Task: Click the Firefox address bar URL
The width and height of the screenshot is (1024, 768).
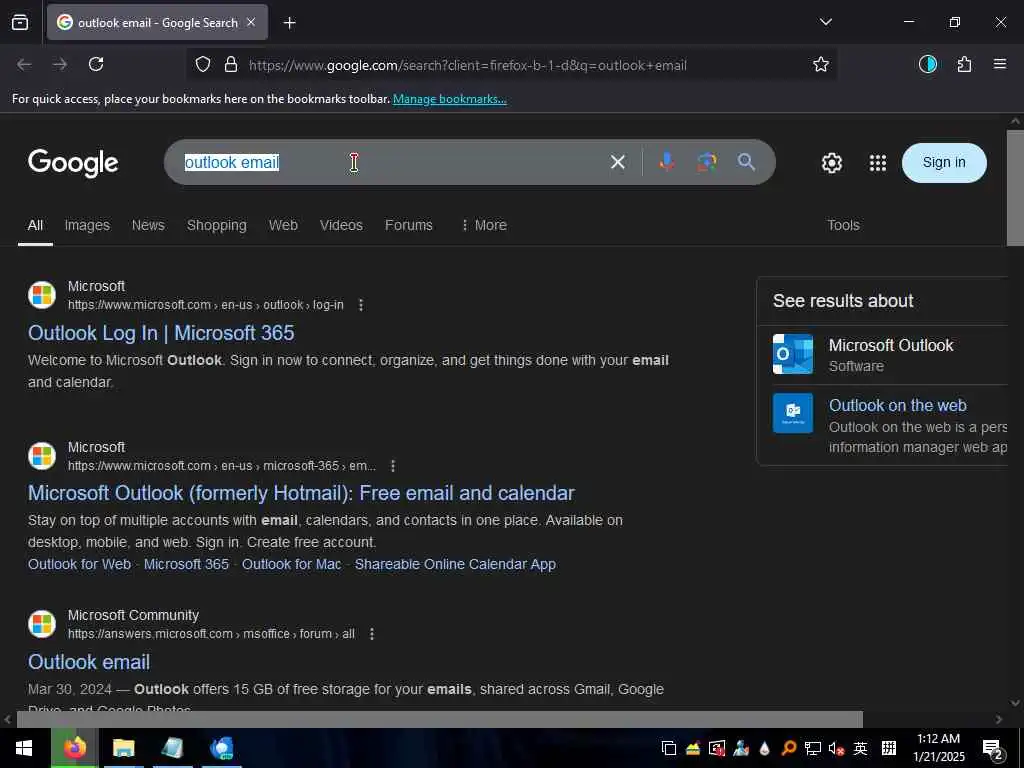Action: pos(468,65)
